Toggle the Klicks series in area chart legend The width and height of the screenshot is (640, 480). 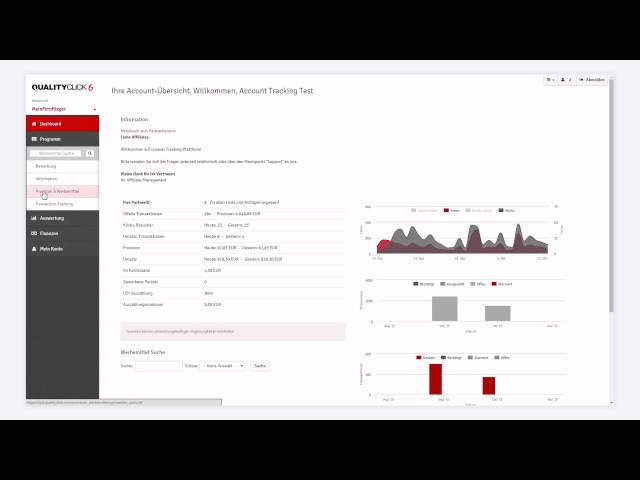[508, 211]
